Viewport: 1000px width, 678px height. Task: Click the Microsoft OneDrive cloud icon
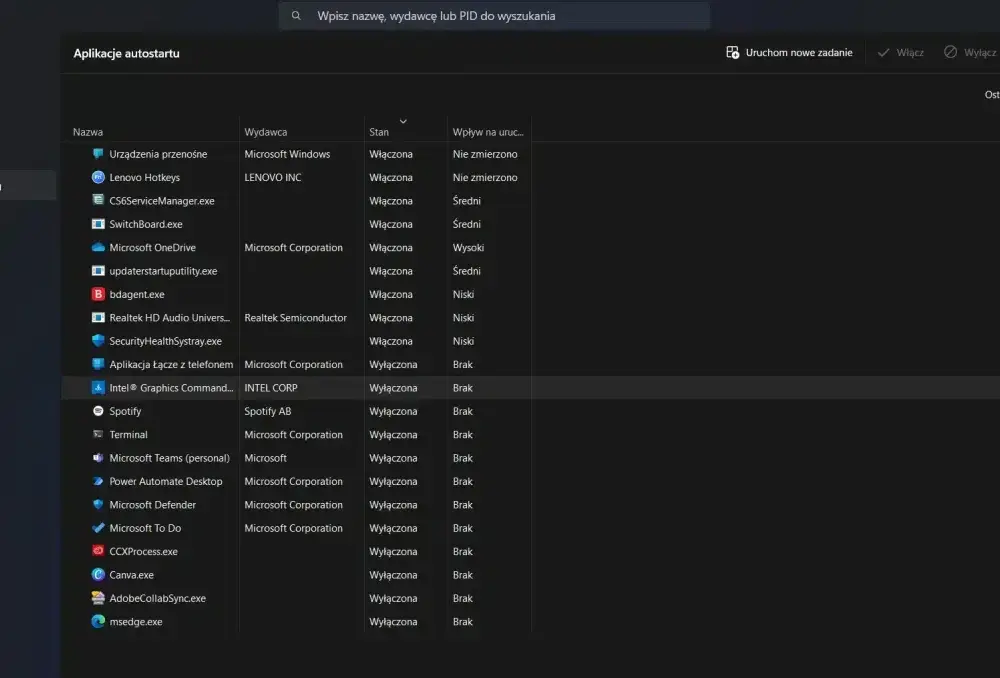tap(98, 247)
